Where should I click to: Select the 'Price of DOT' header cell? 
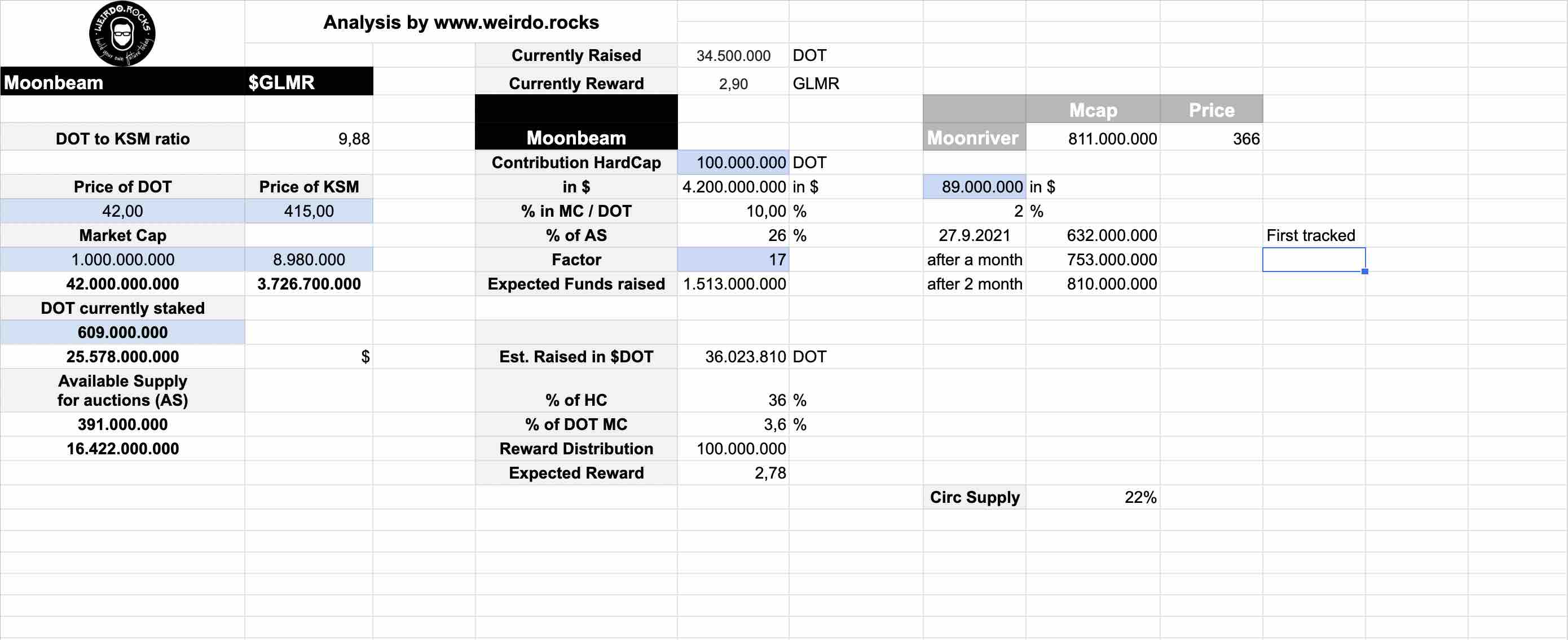pos(122,186)
